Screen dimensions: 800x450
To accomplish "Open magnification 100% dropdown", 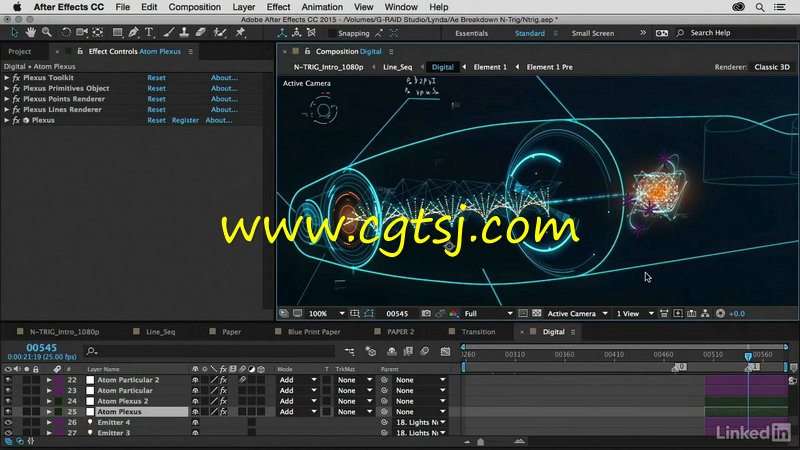I will [x=327, y=313].
